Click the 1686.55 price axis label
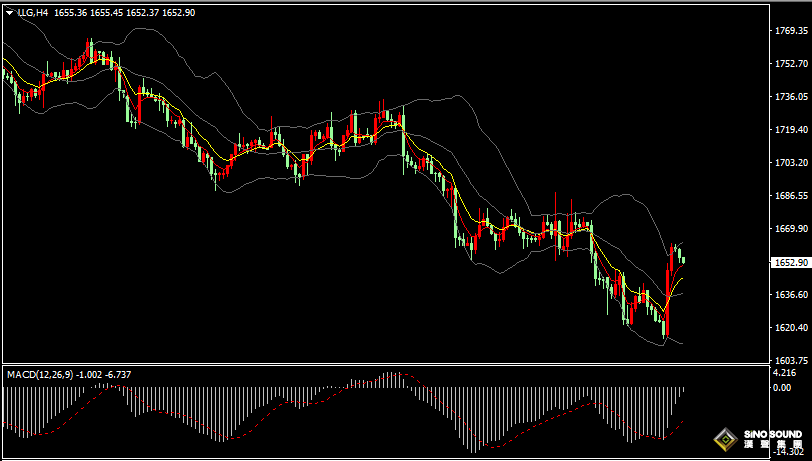812x461 pixels. point(791,196)
